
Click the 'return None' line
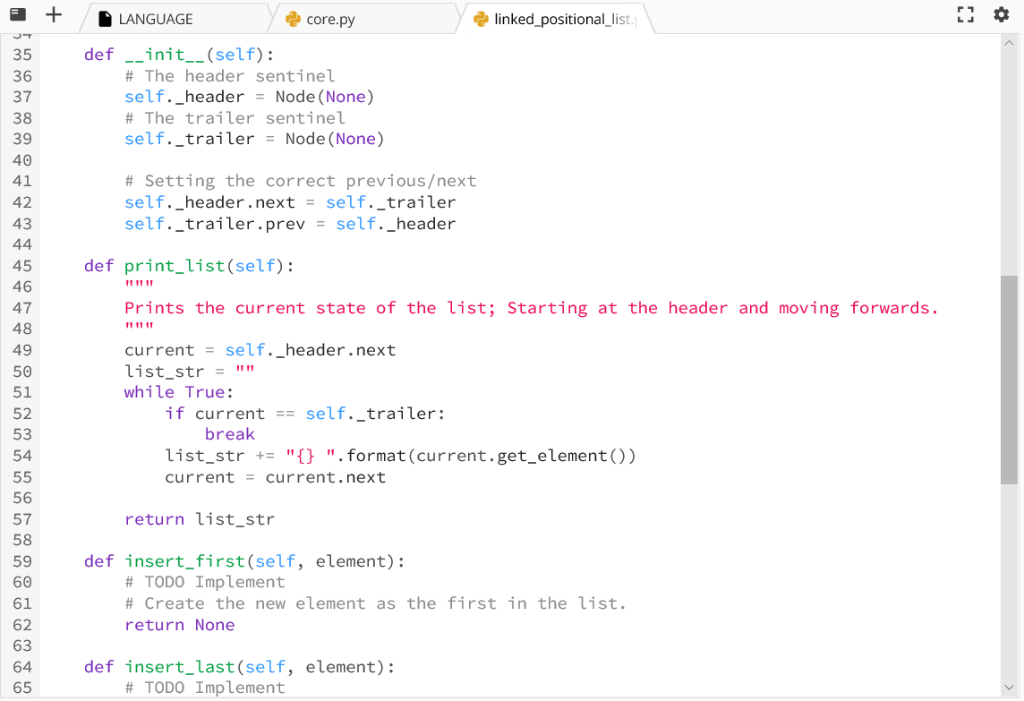pyautogui.click(x=180, y=625)
